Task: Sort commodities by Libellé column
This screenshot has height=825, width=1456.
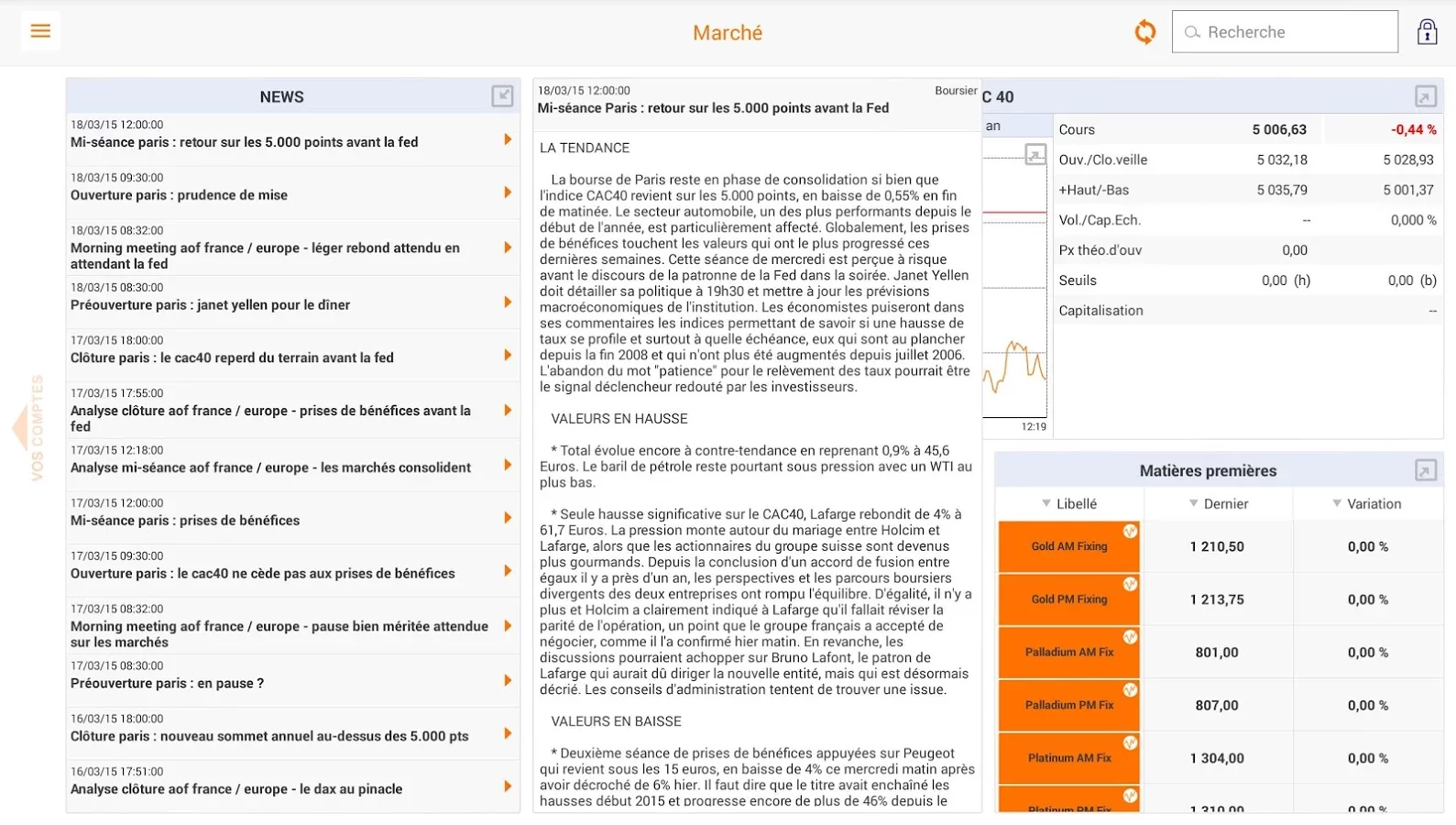Action: tap(1069, 503)
